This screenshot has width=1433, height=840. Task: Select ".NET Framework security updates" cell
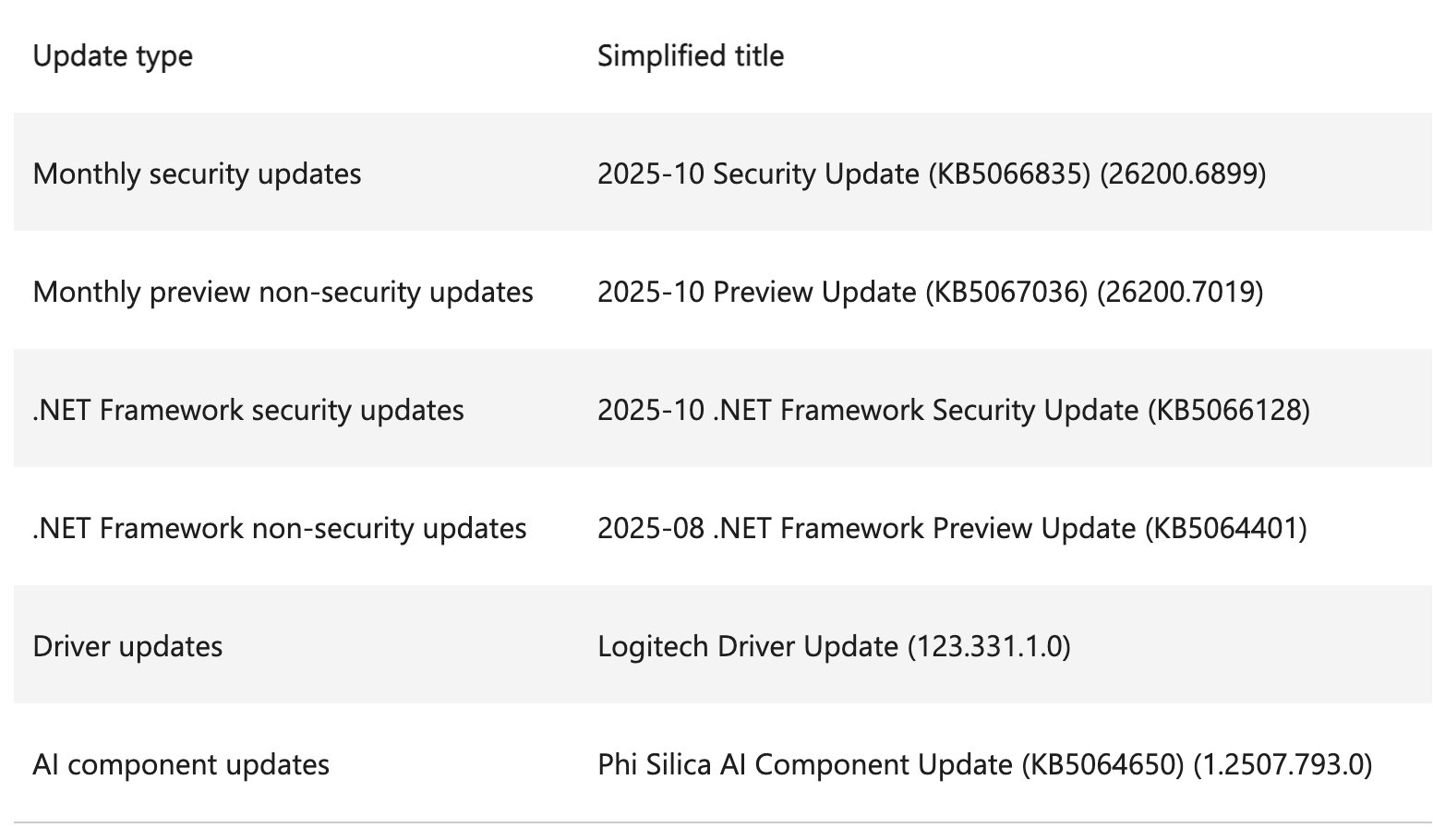247,410
